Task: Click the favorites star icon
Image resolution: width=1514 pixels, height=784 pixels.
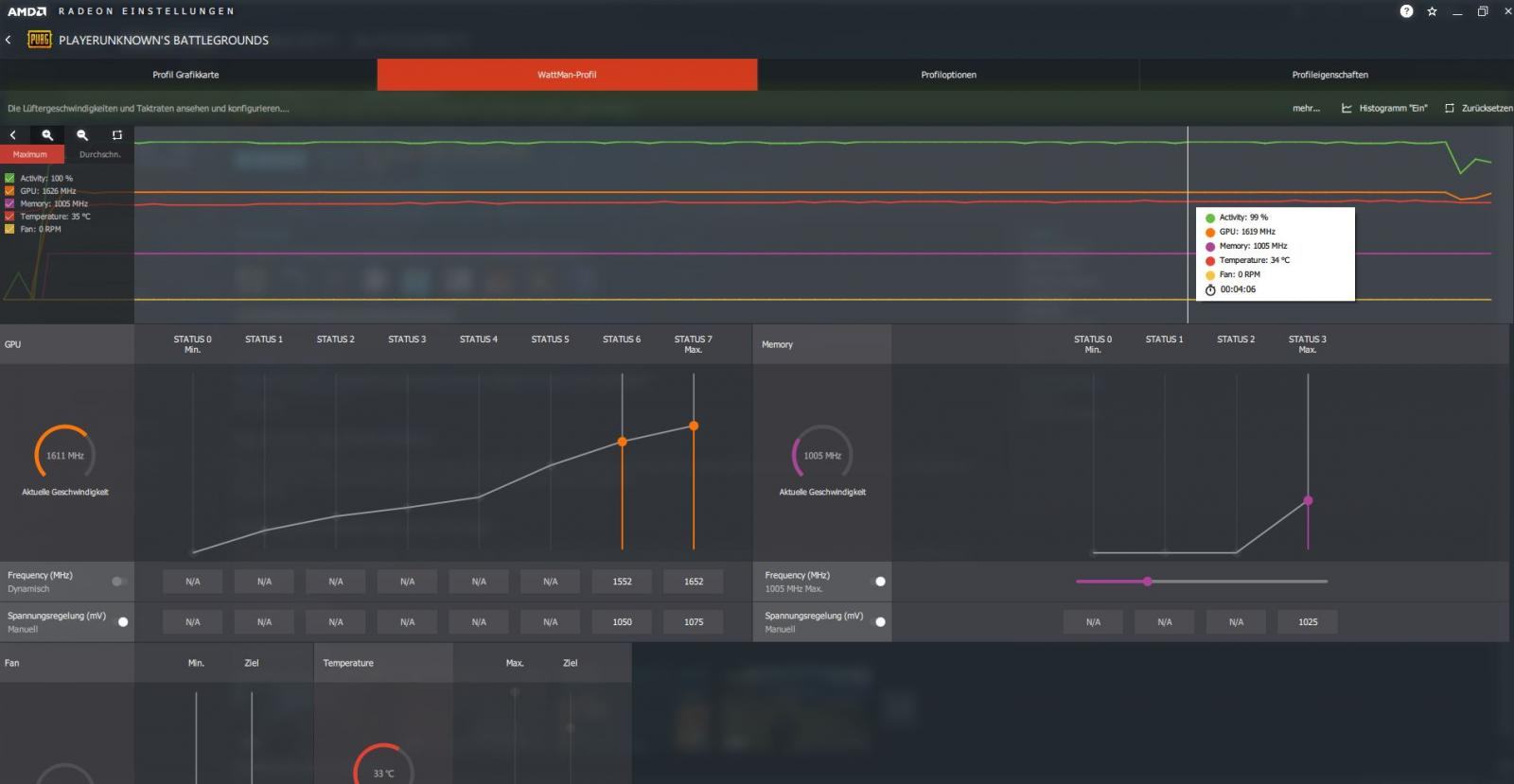Action: (x=1432, y=11)
